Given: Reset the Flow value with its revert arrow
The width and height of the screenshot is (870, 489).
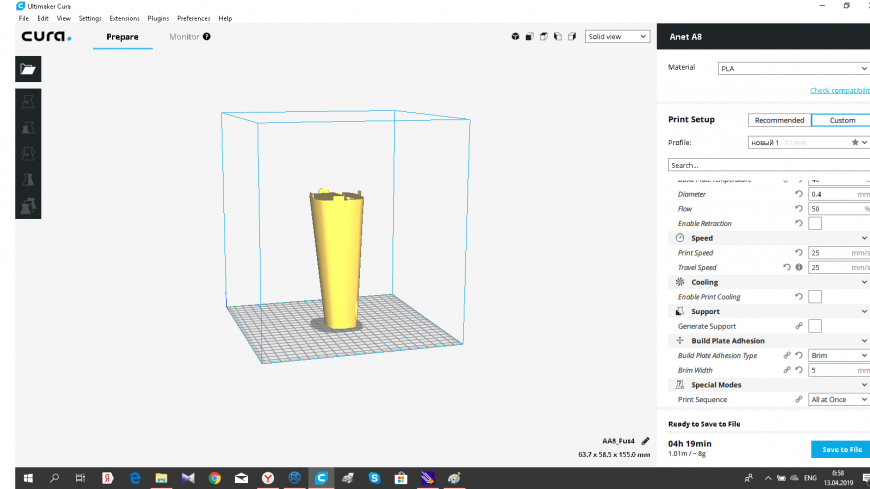Looking at the screenshot, I should tap(798, 208).
